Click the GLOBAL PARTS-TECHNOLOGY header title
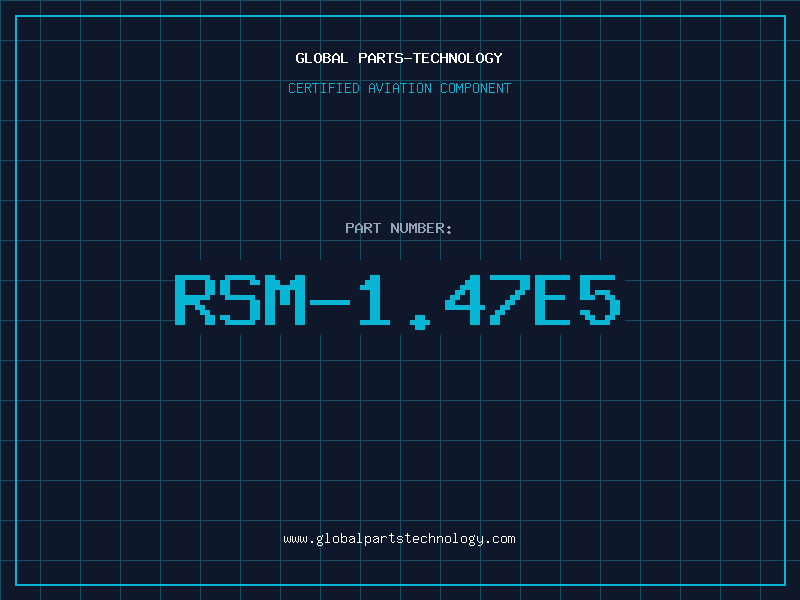The width and height of the screenshot is (800, 600). pos(399,58)
